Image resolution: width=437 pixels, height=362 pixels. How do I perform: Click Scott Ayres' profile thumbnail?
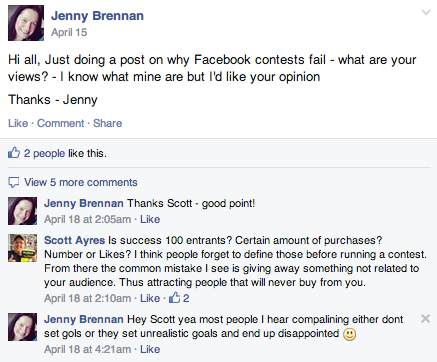tap(22, 248)
